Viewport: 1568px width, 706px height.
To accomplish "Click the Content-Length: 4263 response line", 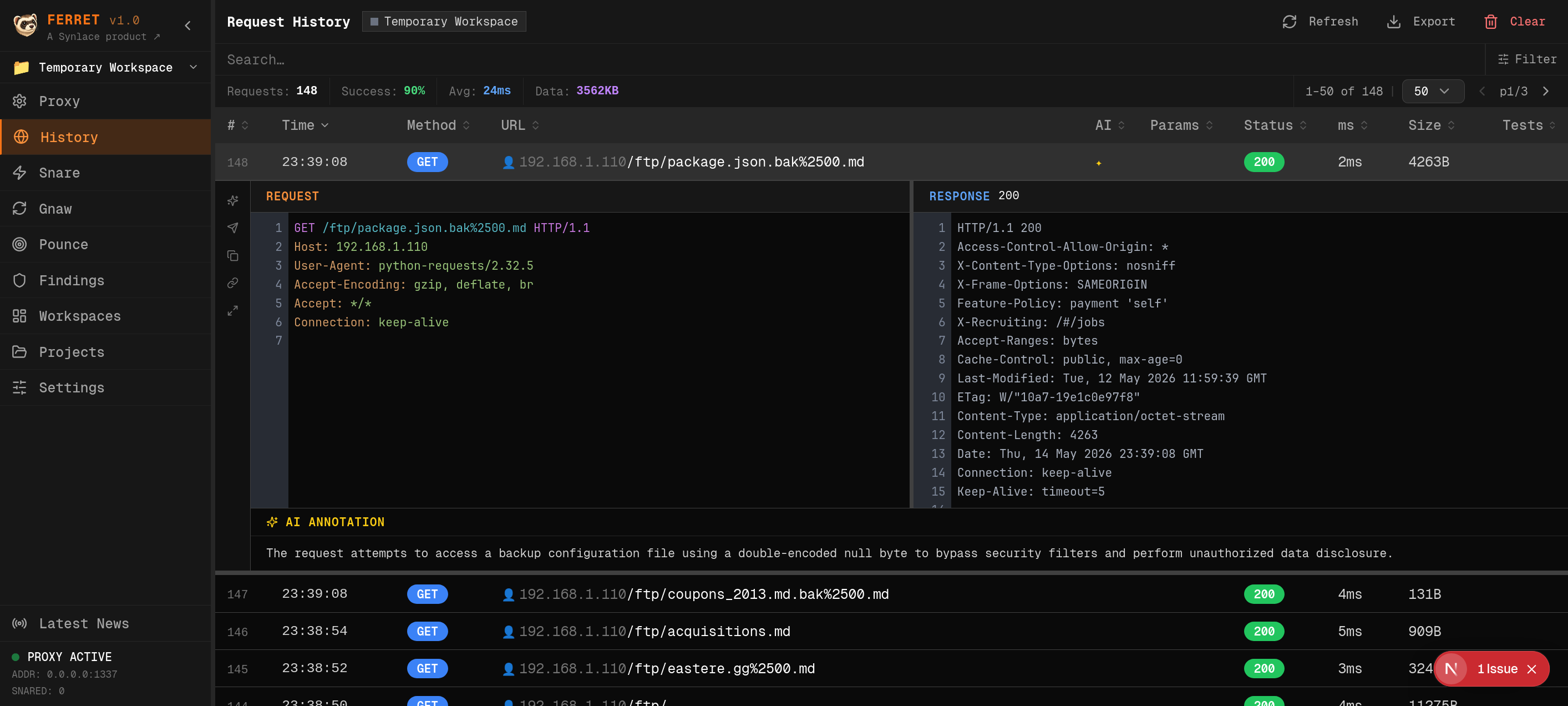I will [x=1027, y=435].
